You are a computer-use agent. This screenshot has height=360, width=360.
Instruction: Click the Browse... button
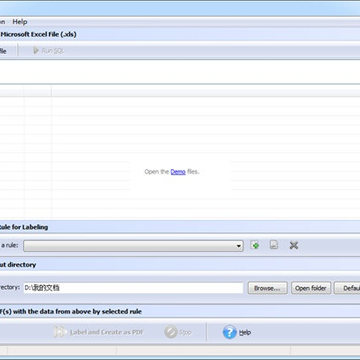[267, 288]
